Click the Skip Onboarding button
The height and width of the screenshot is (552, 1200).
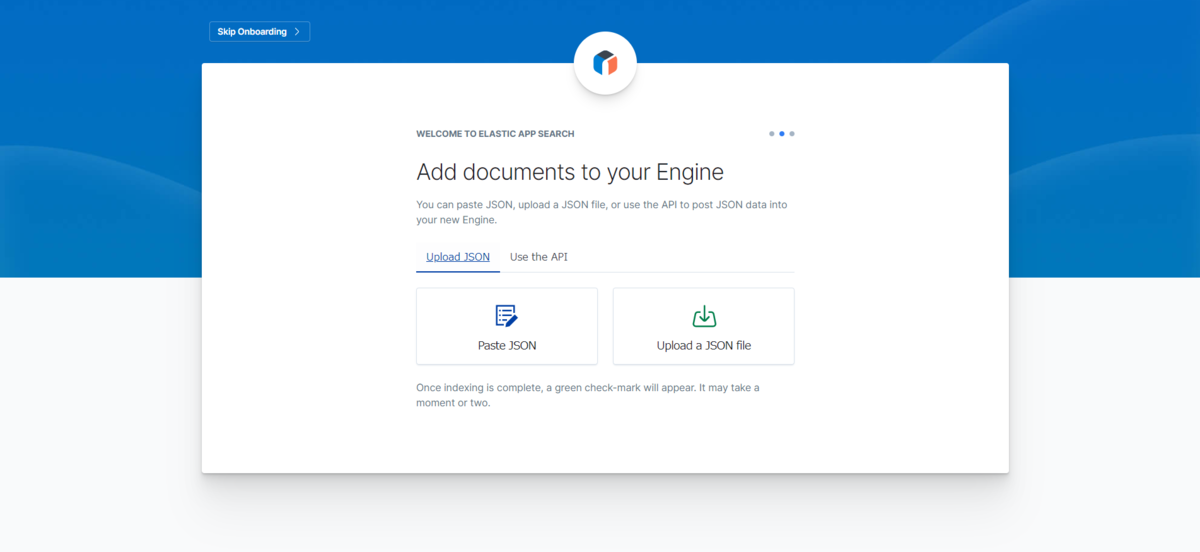coord(259,32)
